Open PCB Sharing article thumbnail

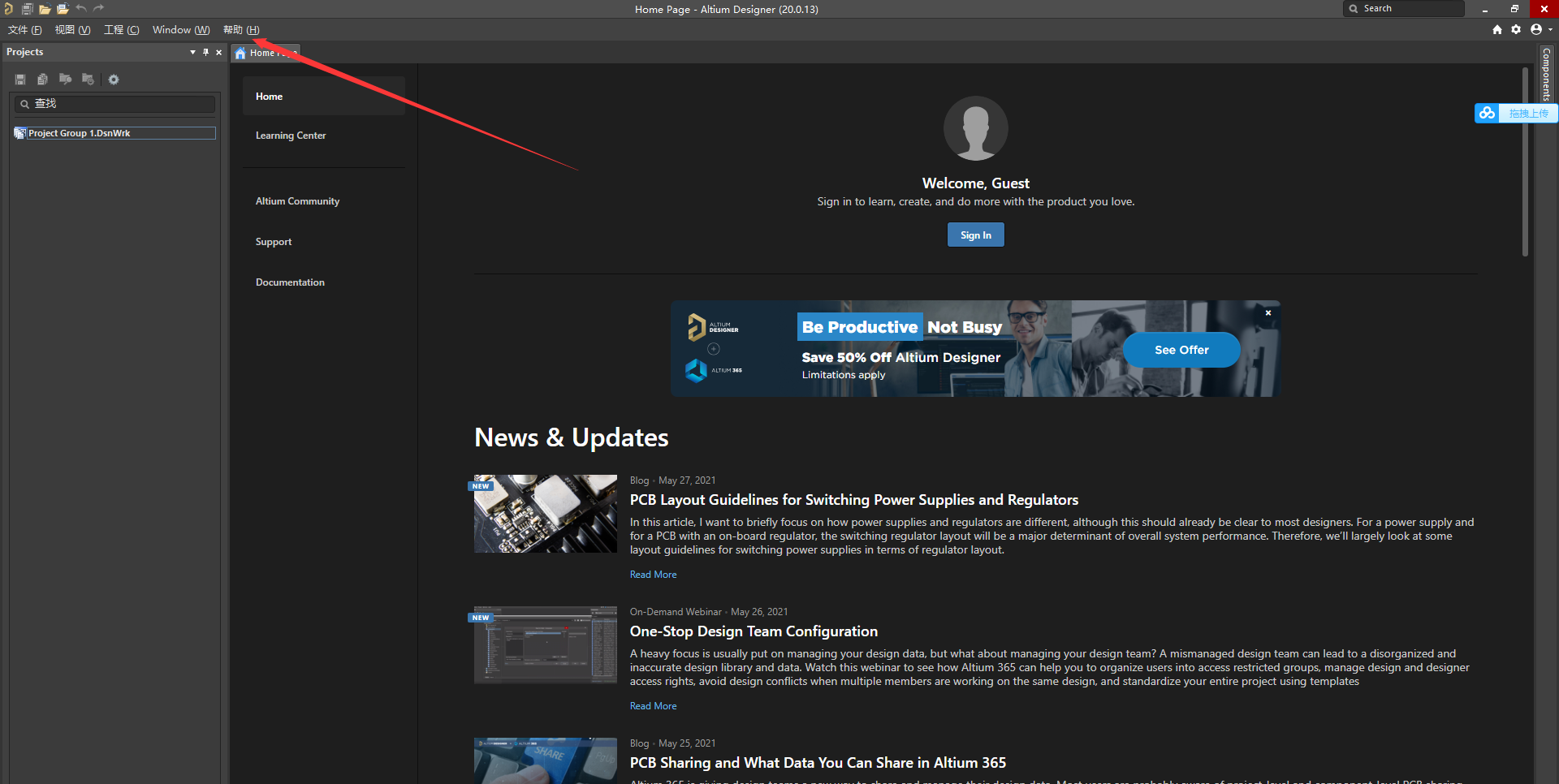click(546, 760)
